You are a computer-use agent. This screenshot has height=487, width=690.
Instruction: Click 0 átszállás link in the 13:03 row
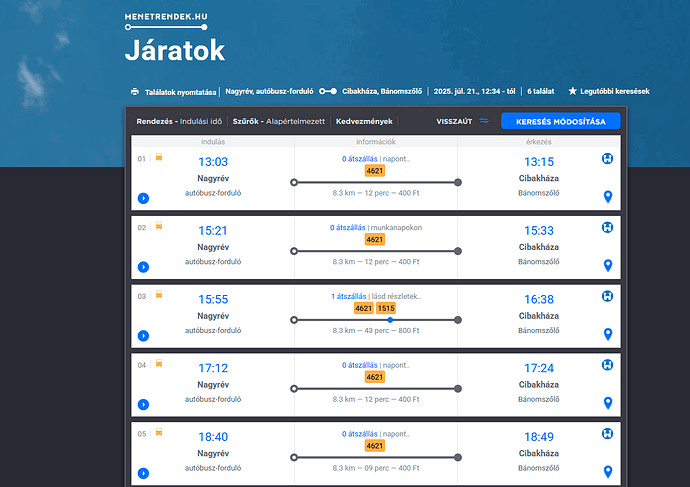coord(360,159)
